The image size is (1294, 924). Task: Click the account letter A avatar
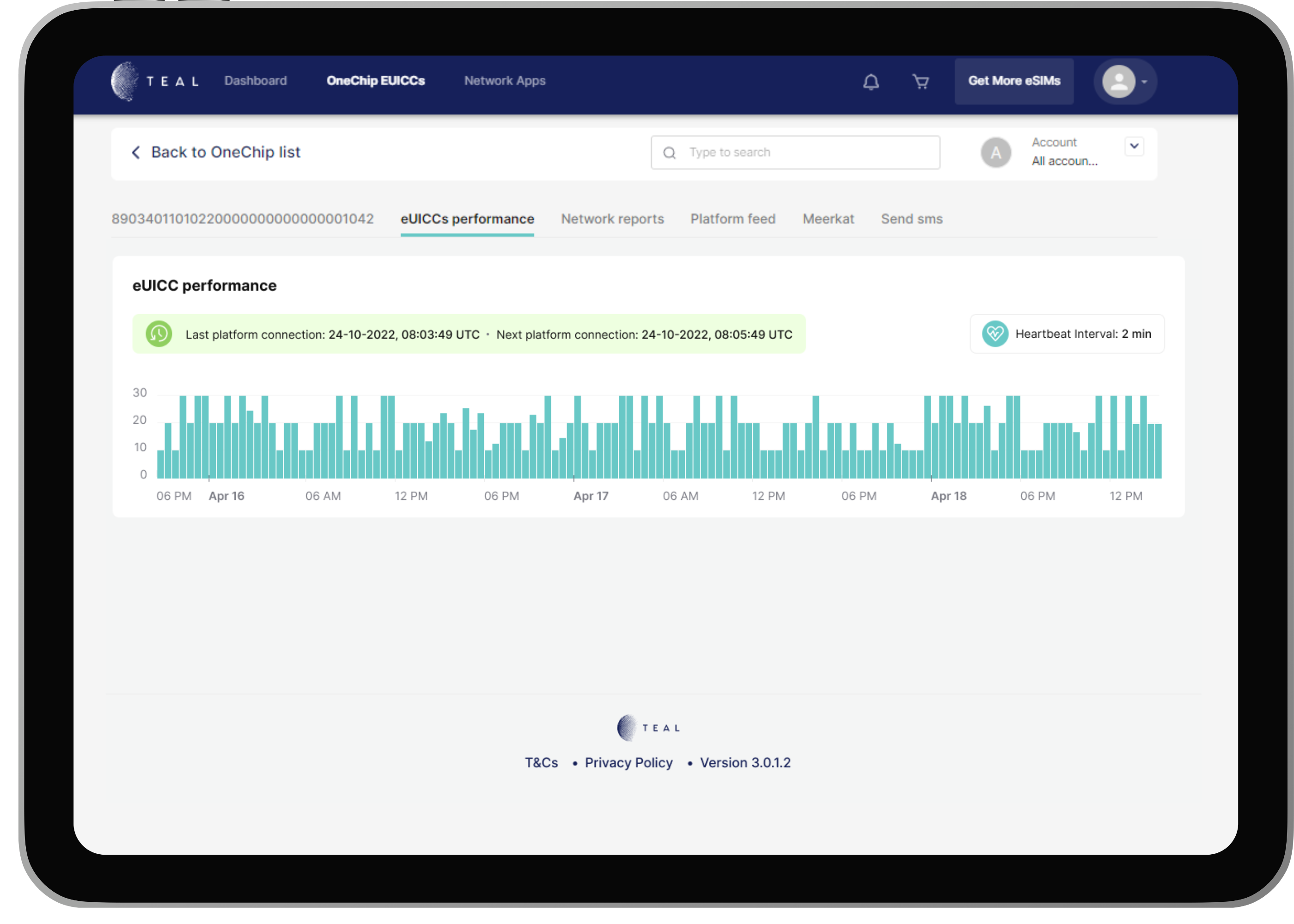tap(995, 152)
